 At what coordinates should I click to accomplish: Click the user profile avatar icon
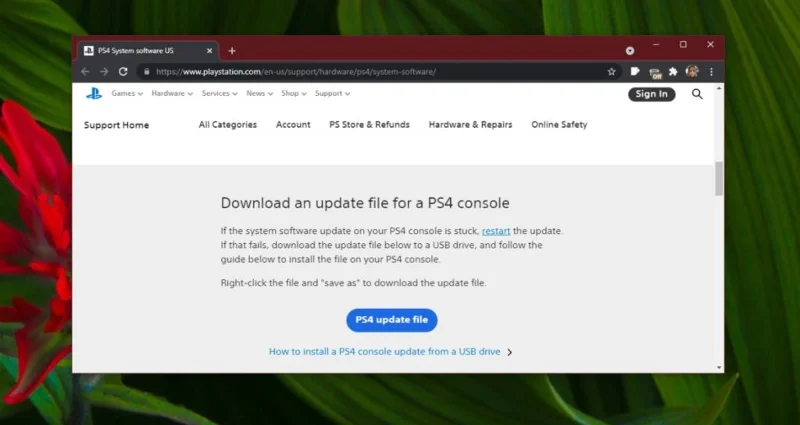coord(692,71)
